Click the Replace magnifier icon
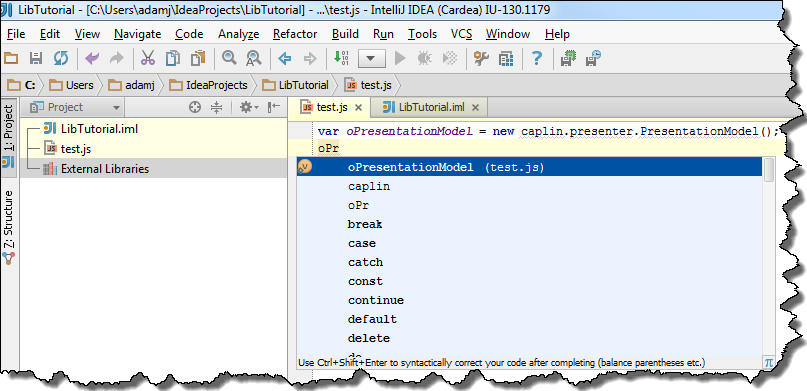Screen dimensions: 807x391 [x=254, y=58]
